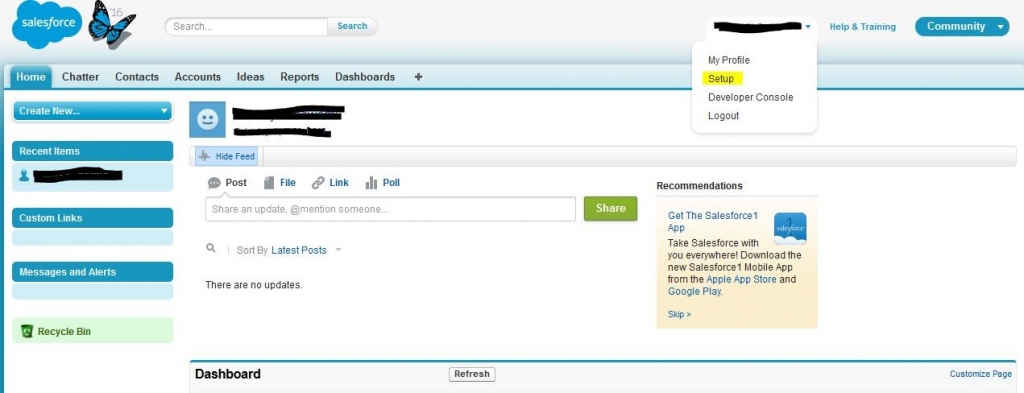Screen dimensions: 1024x393
Task: Click the Link chain icon
Action: tap(318, 183)
